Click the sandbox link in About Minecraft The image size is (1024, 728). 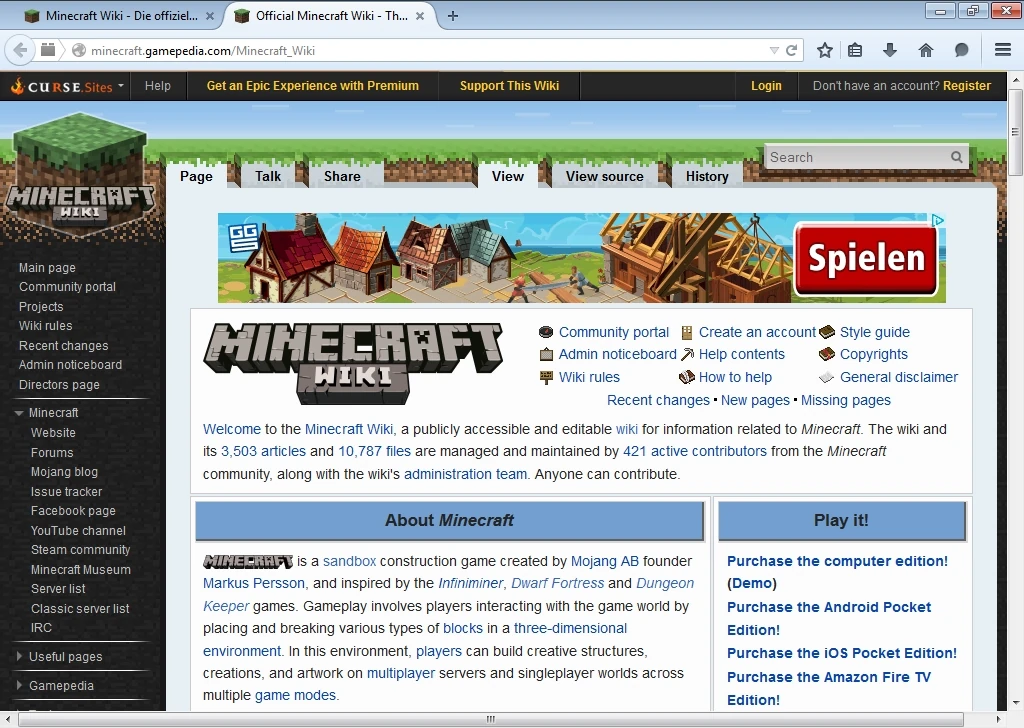pyautogui.click(x=349, y=561)
